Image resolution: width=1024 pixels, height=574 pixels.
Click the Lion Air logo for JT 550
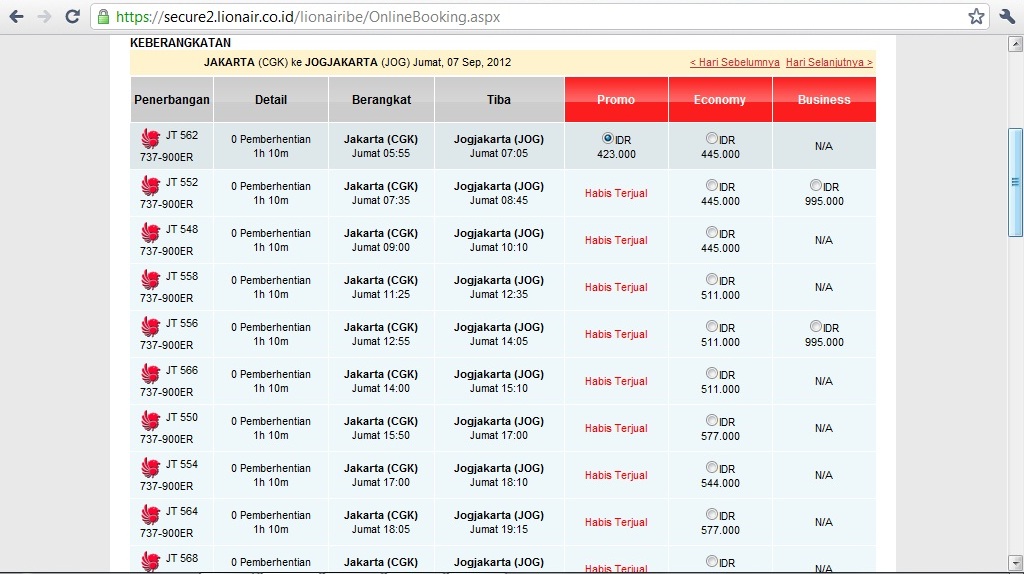point(150,421)
